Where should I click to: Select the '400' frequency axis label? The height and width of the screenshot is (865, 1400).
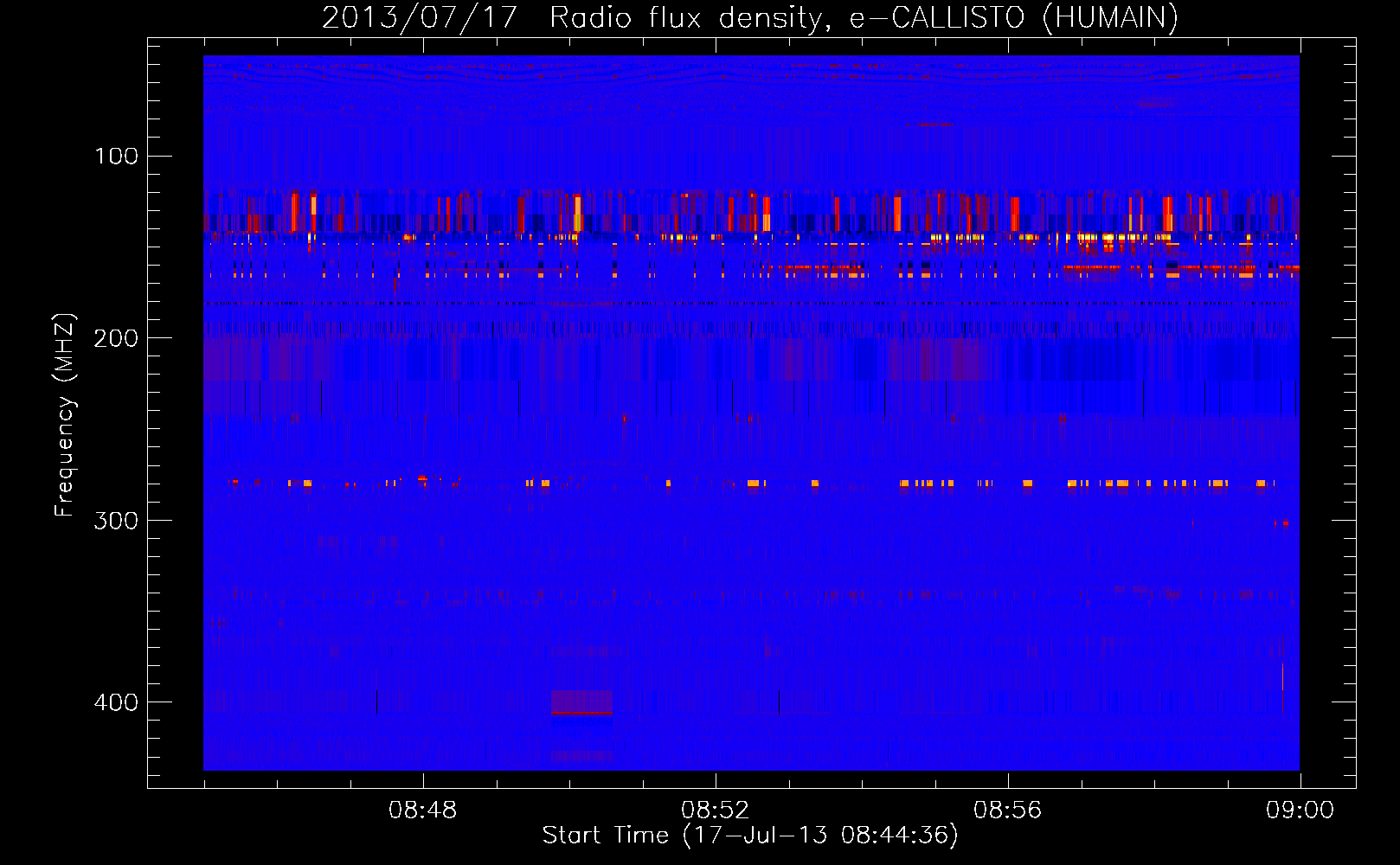(x=116, y=702)
